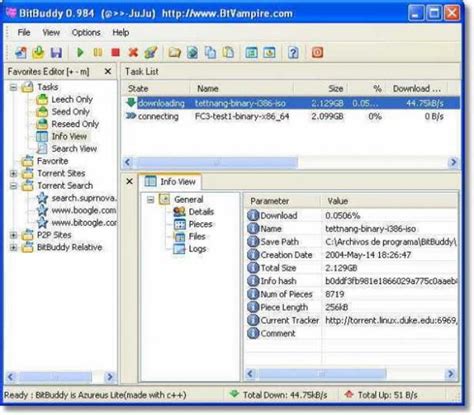Screen dimensions: 474x415
Task: Sort task list by Name column
Action: [242, 89]
